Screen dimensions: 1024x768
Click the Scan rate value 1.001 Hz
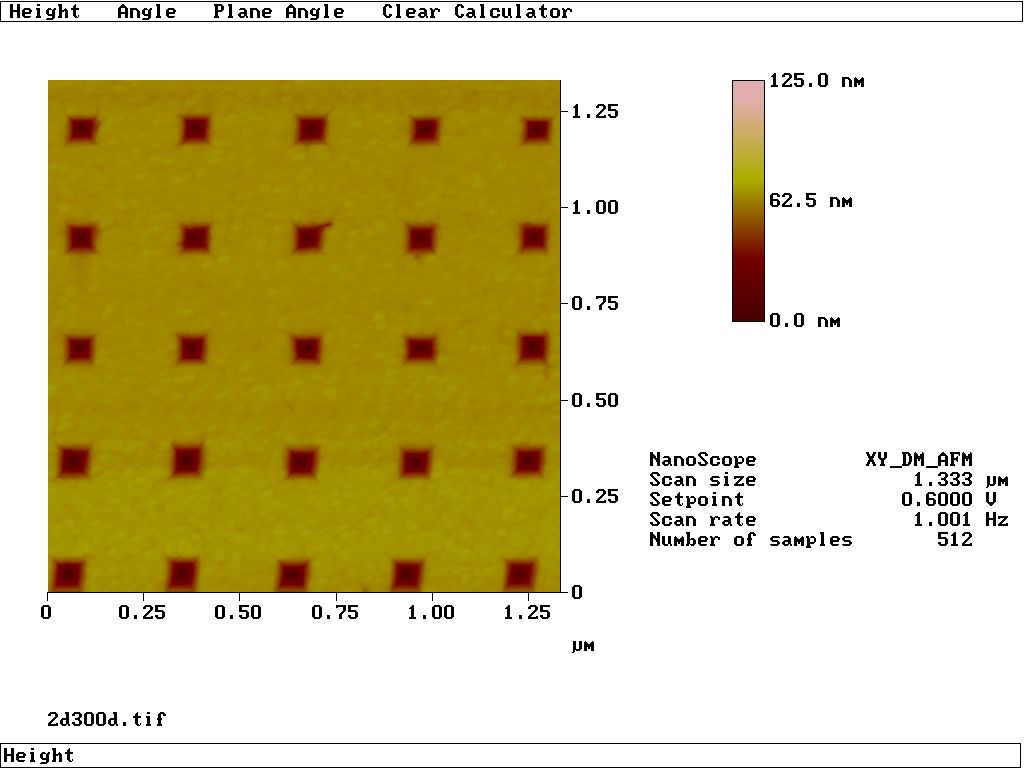pyautogui.click(x=960, y=520)
